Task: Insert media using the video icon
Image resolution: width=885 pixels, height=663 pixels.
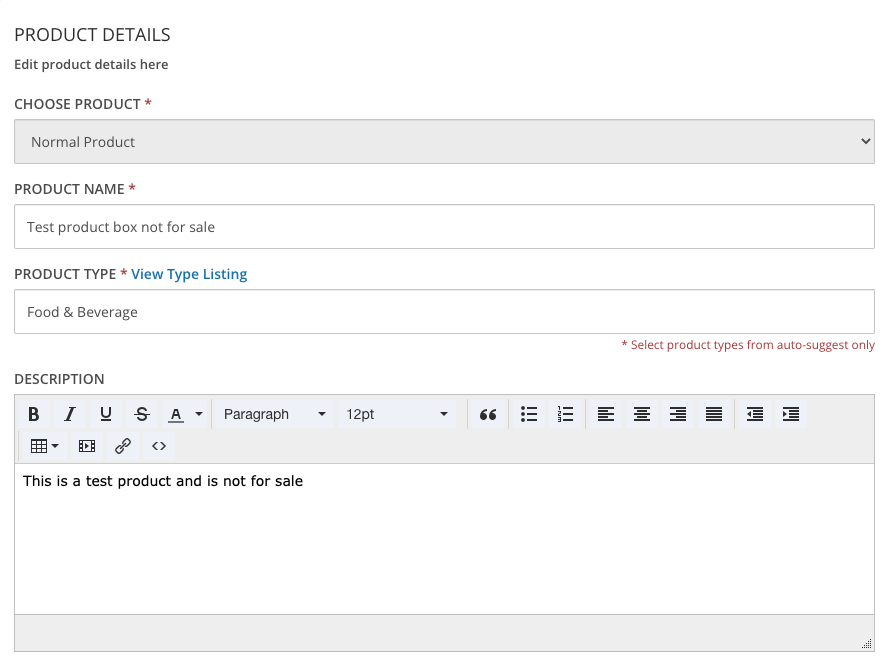Action: point(87,446)
